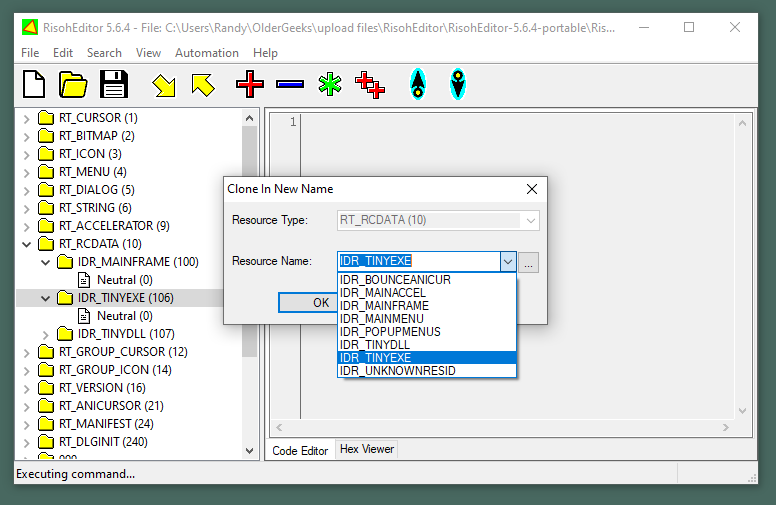Click the Resource Name text field

tap(419, 261)
